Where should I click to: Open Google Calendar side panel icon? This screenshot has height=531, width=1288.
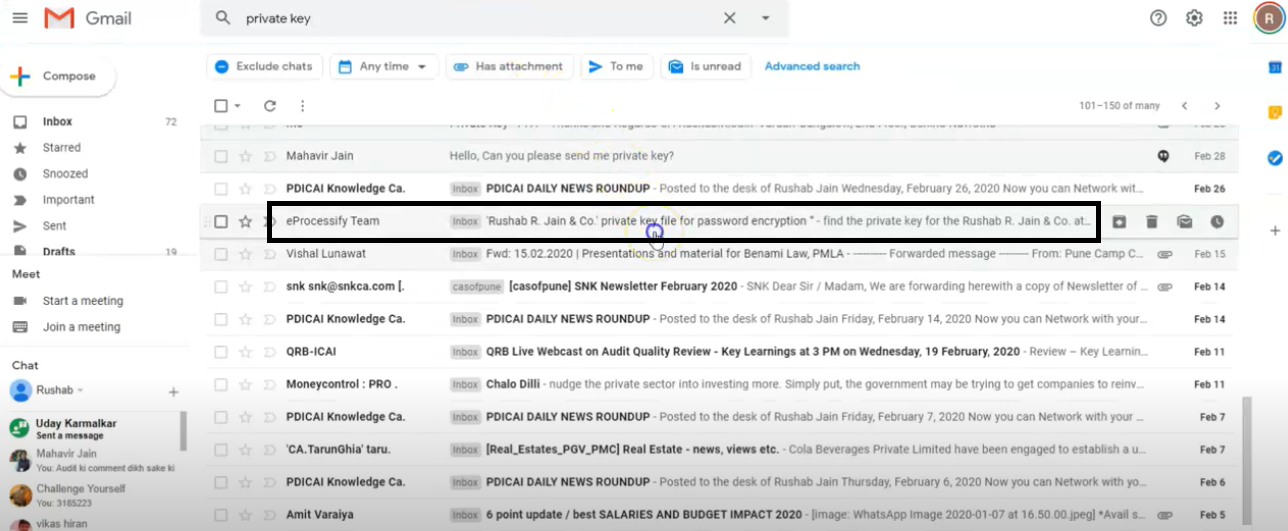pos(1275,67)
